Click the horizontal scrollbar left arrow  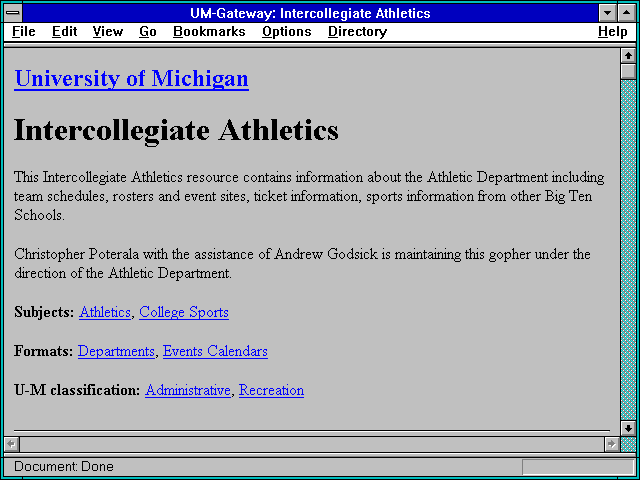[x=11, y=444]
